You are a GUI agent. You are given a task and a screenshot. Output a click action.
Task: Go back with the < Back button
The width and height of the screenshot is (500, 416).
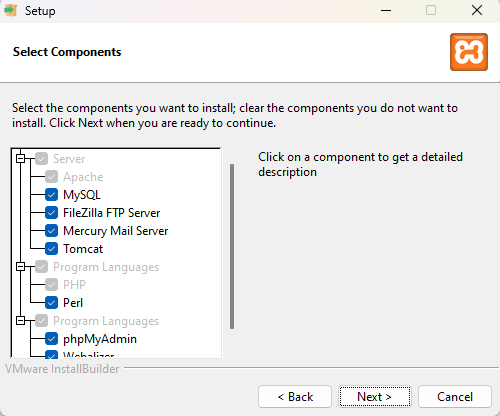tap(295, 397)
